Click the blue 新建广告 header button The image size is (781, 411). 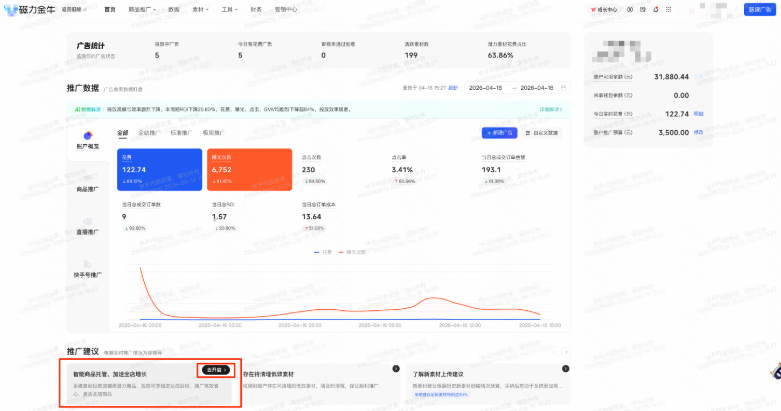(x=760, y=9)
